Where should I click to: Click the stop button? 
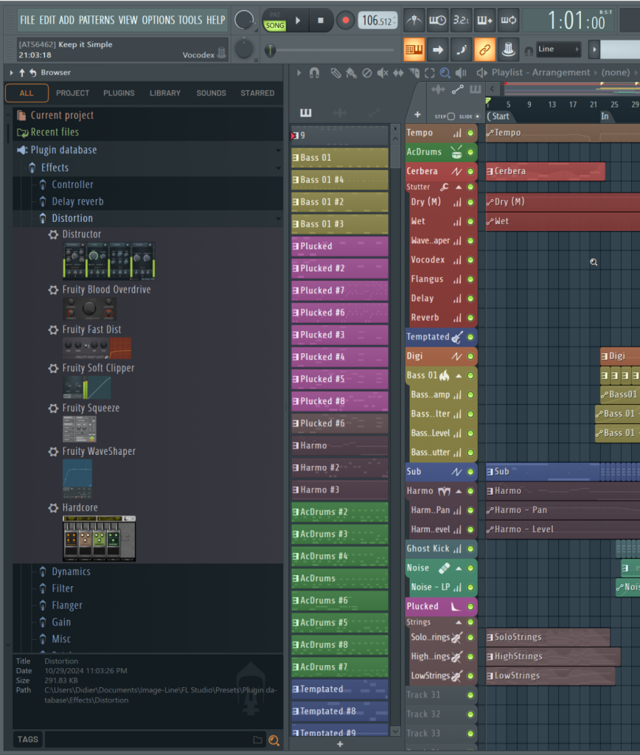321,21
